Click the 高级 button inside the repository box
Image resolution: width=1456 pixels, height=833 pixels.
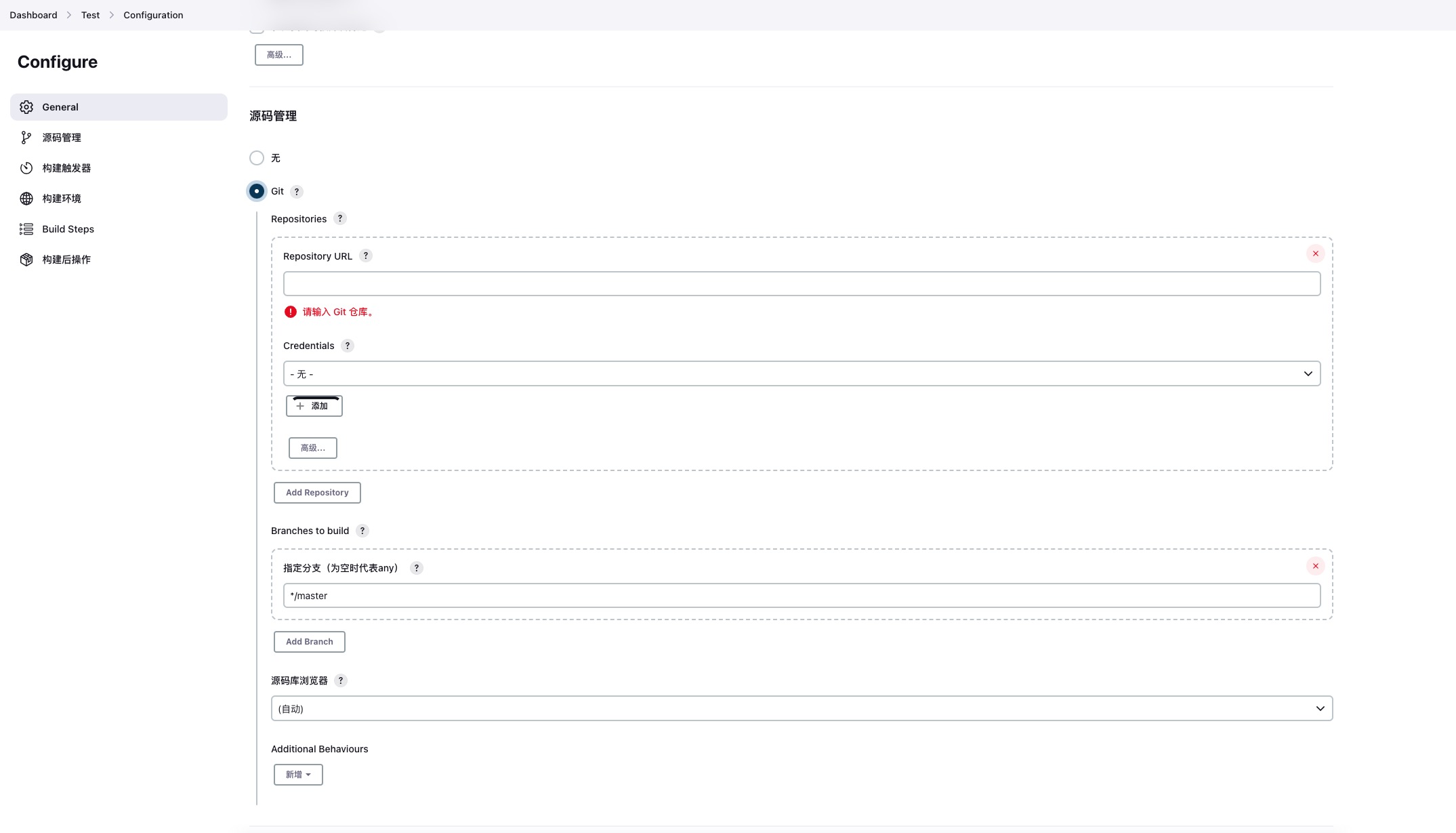click(x=312, y=448)
